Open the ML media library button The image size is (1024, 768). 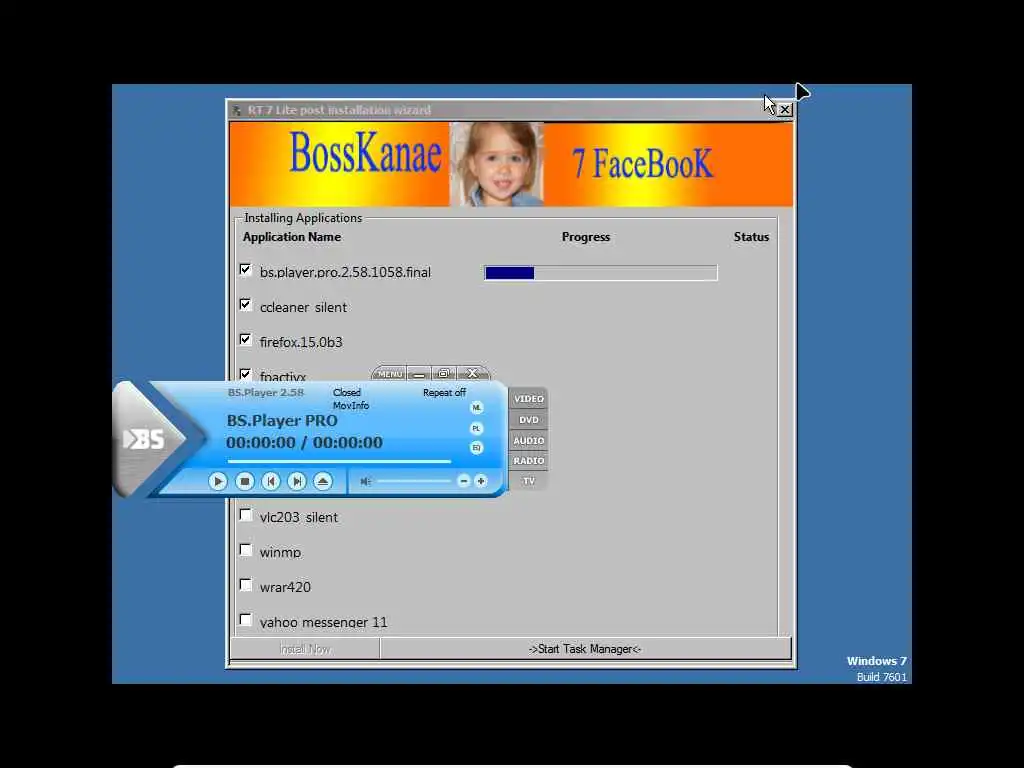point(477,408)
